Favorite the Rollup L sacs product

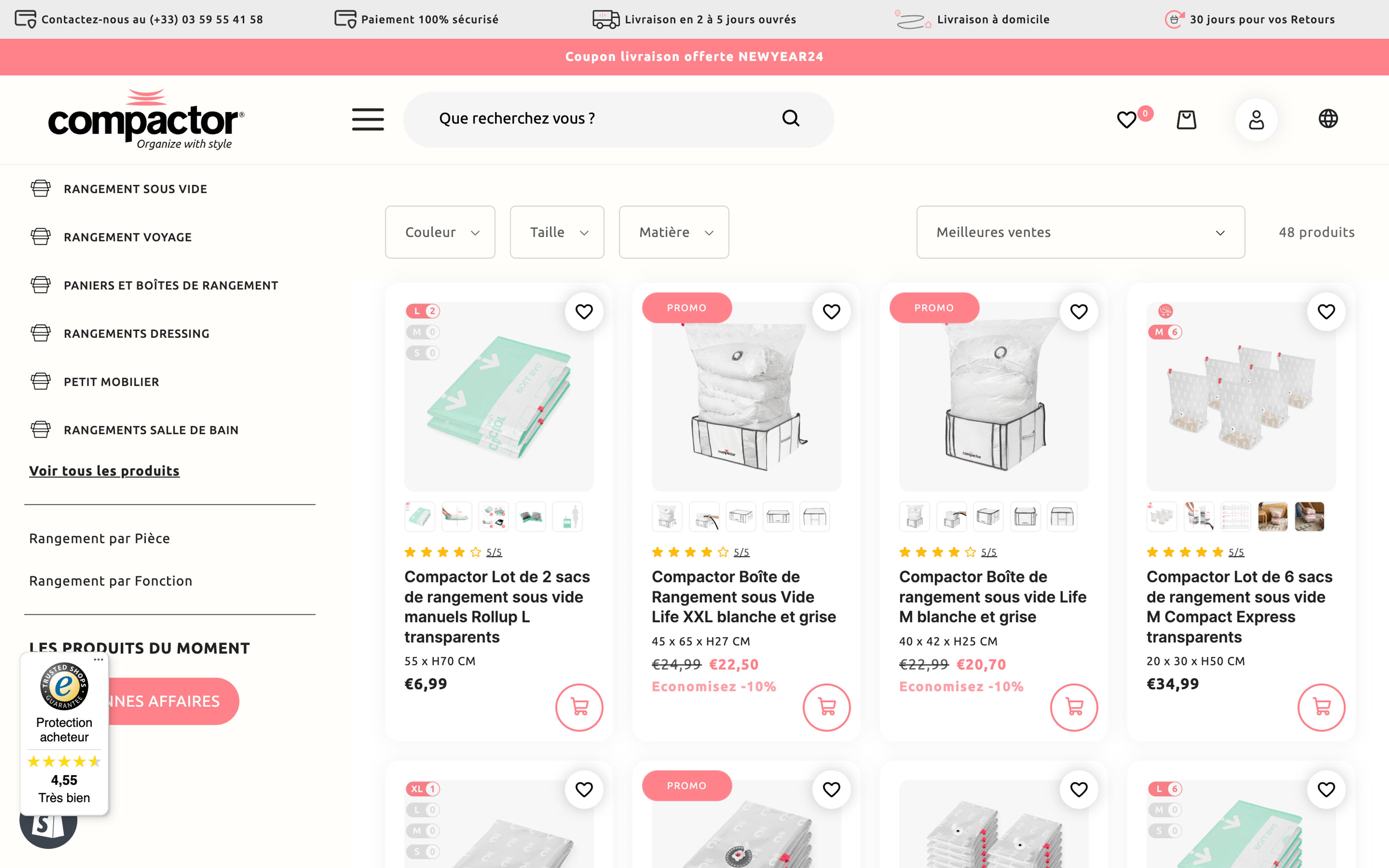(x=584, y=312)
